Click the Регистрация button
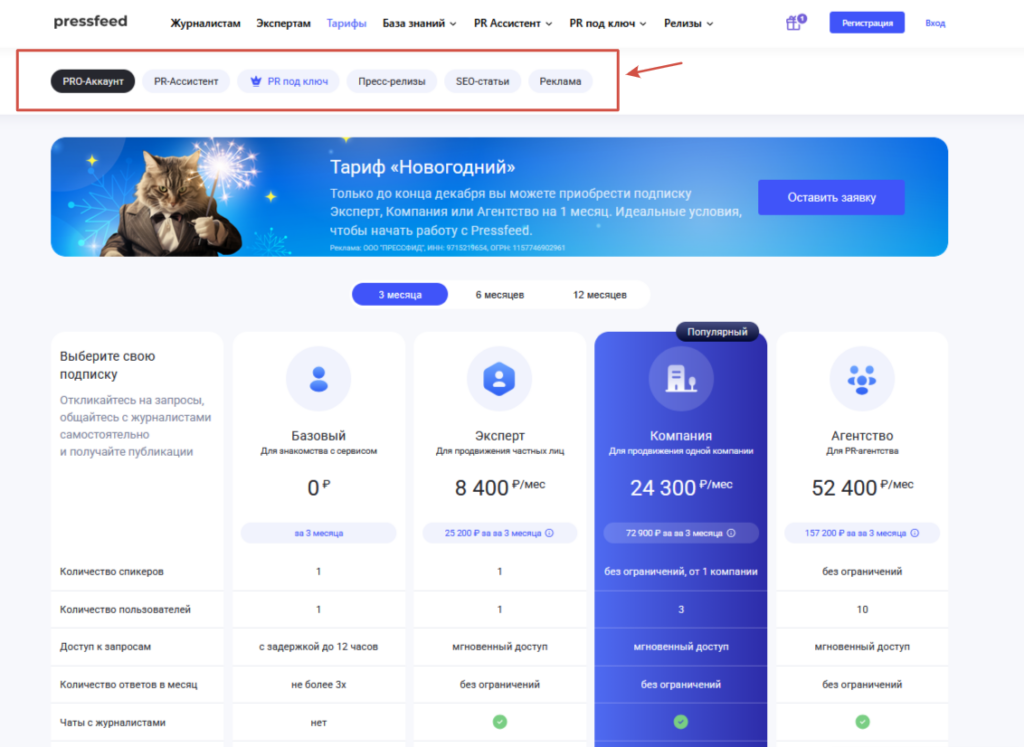The image size is (1024, 747). [x=867, y=23]
